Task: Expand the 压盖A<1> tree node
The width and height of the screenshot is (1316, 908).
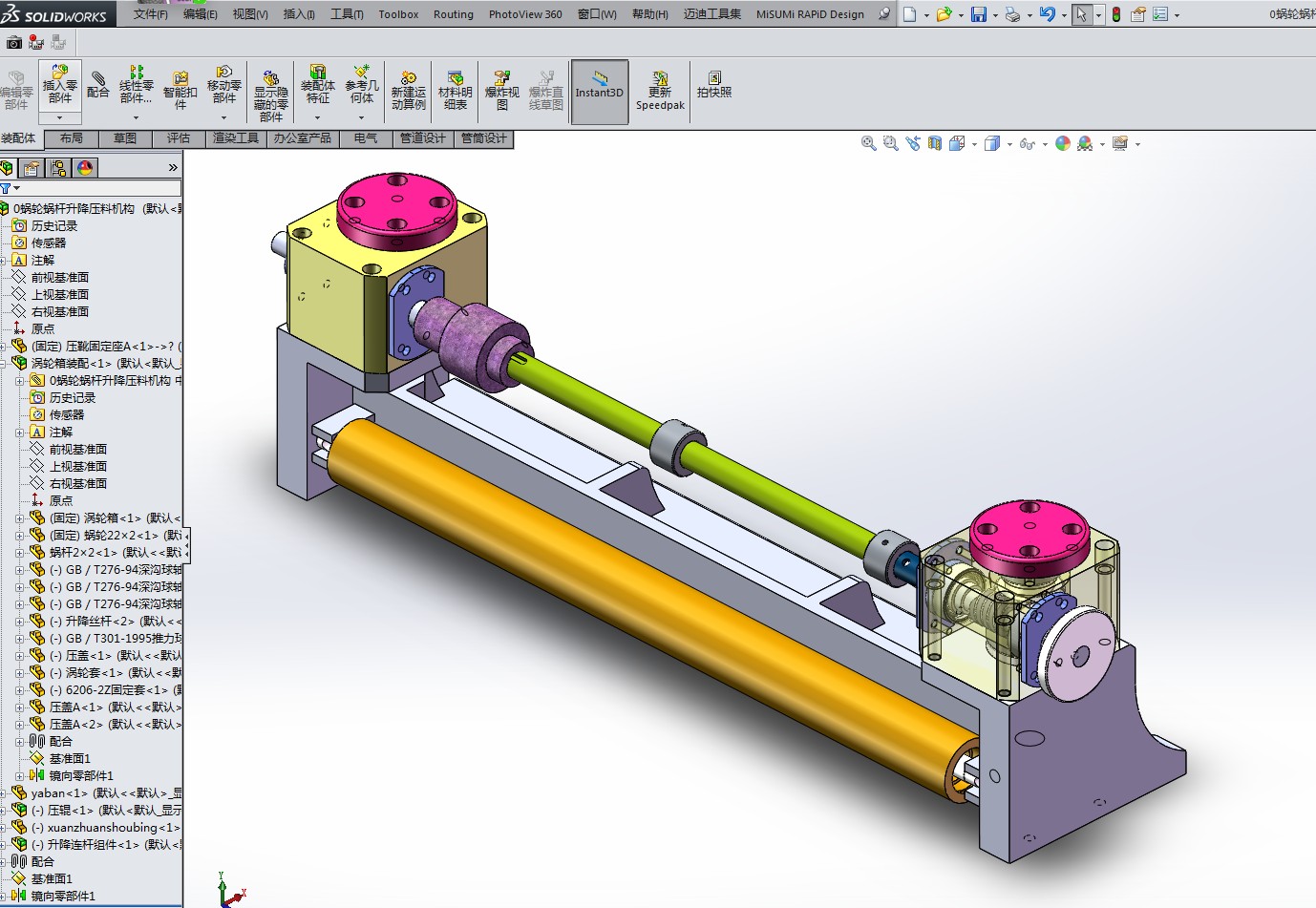Action: pos(20,707)
